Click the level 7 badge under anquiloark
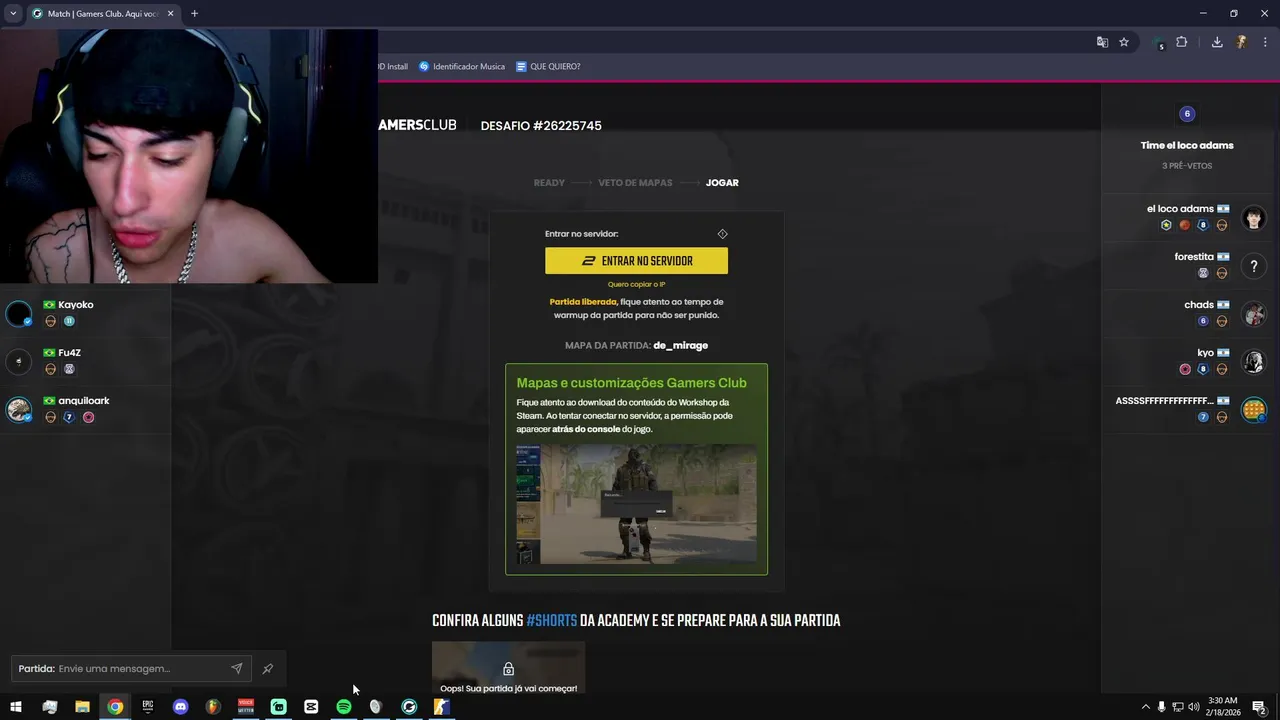Viewport: 1280px width, 720px height. (x=69, y=417)
